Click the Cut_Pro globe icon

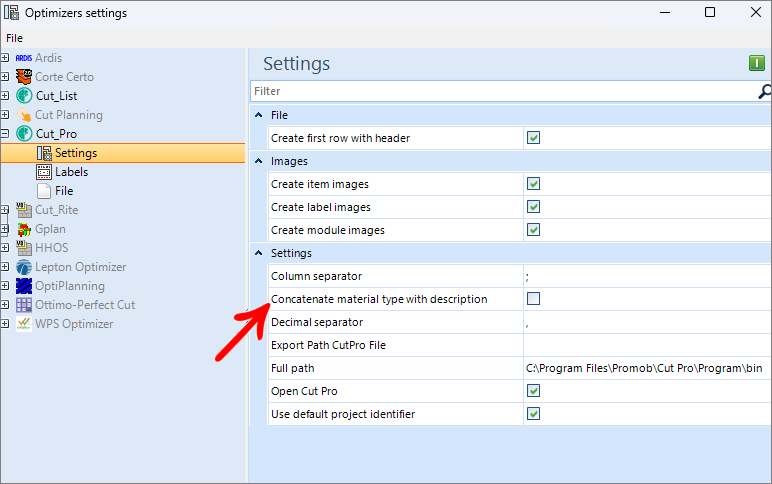click(24, 133)
